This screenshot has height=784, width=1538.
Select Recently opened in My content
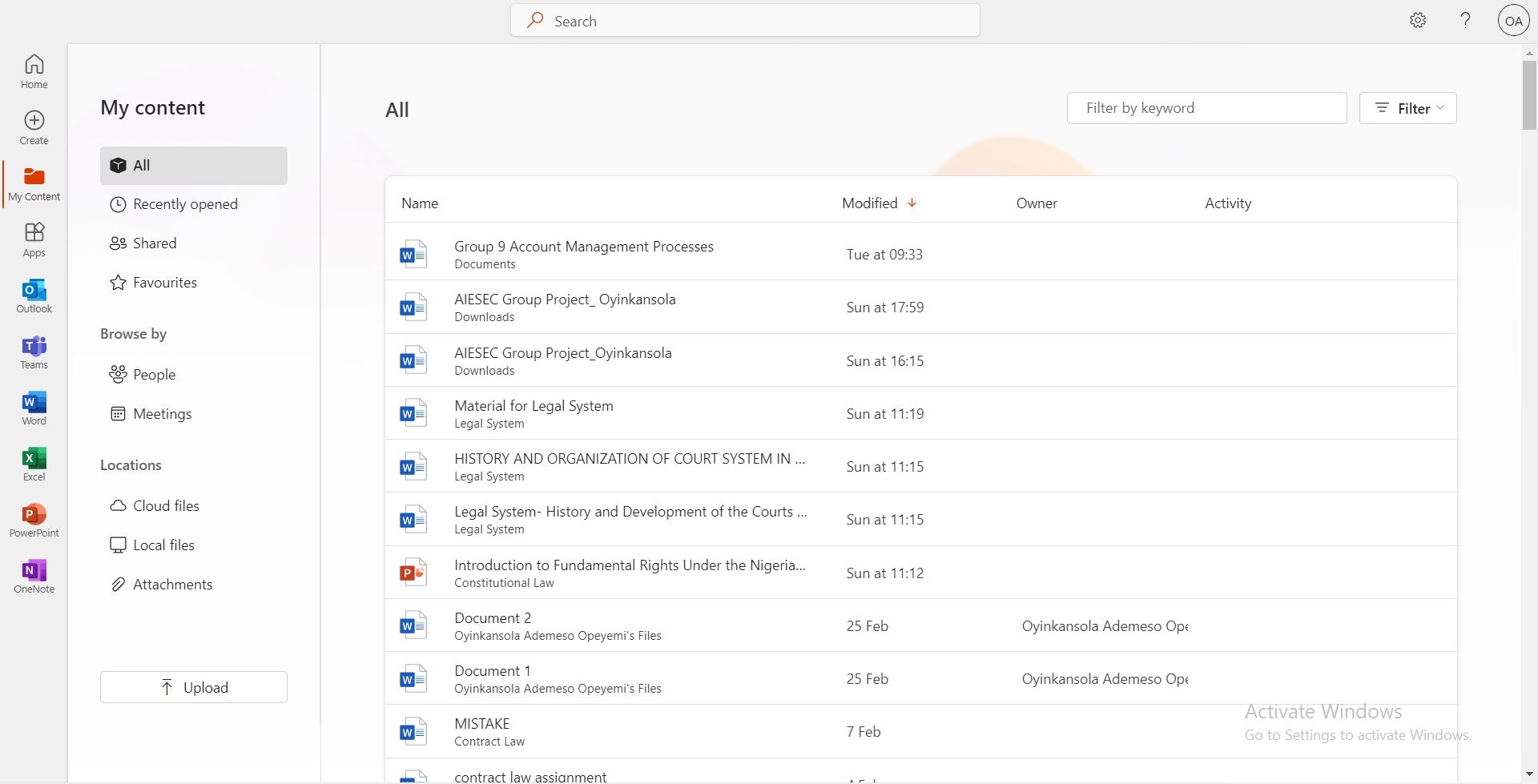[x=185, y=204]
